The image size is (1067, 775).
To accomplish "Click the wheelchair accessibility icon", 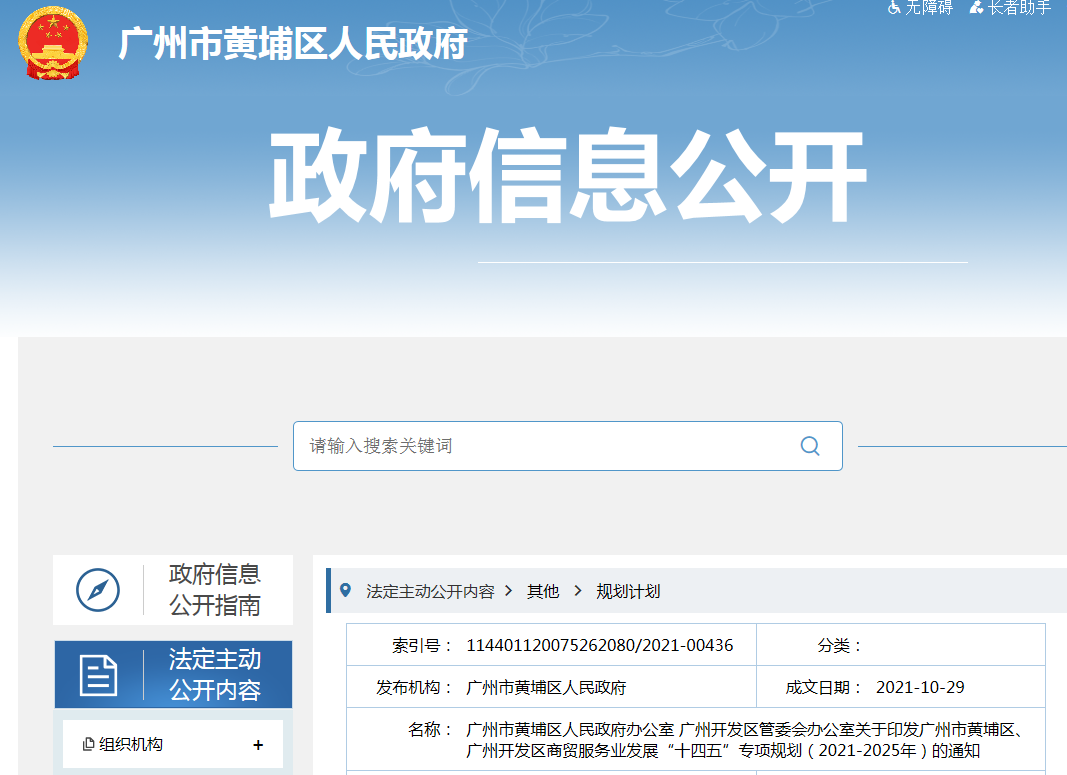I will click(894, 8).
